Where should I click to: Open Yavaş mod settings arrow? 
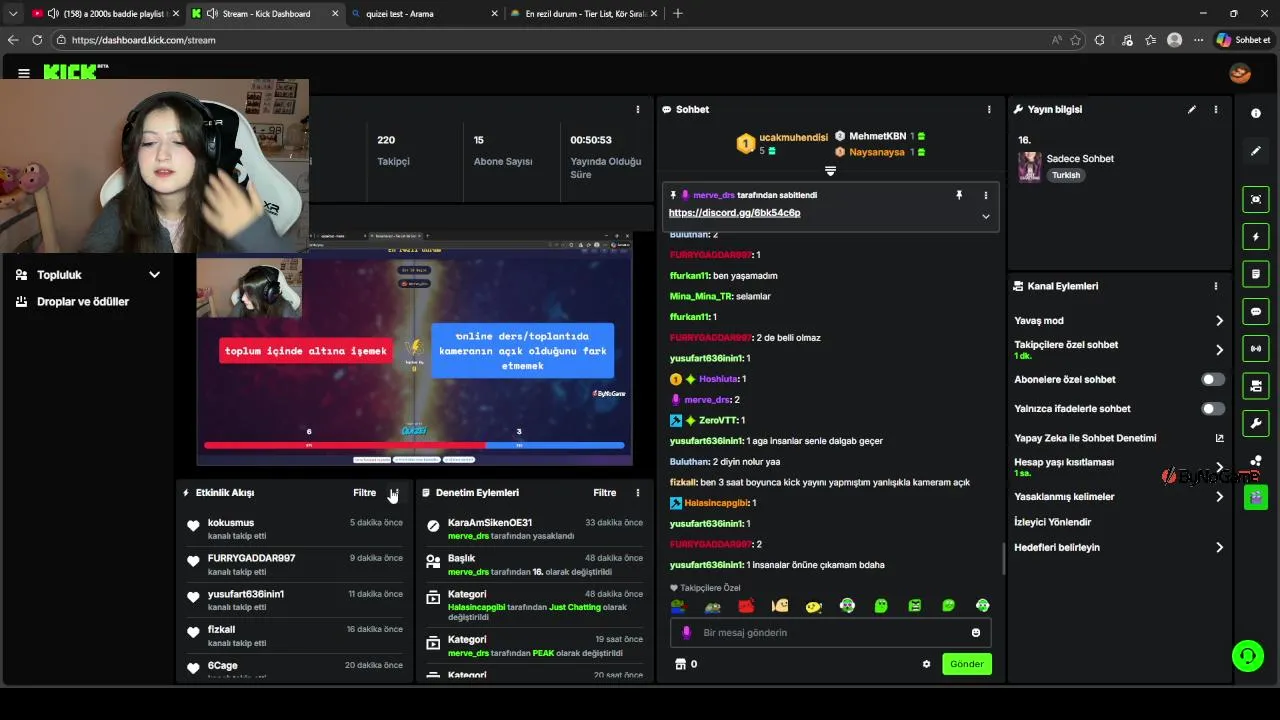click(1219, 321)
